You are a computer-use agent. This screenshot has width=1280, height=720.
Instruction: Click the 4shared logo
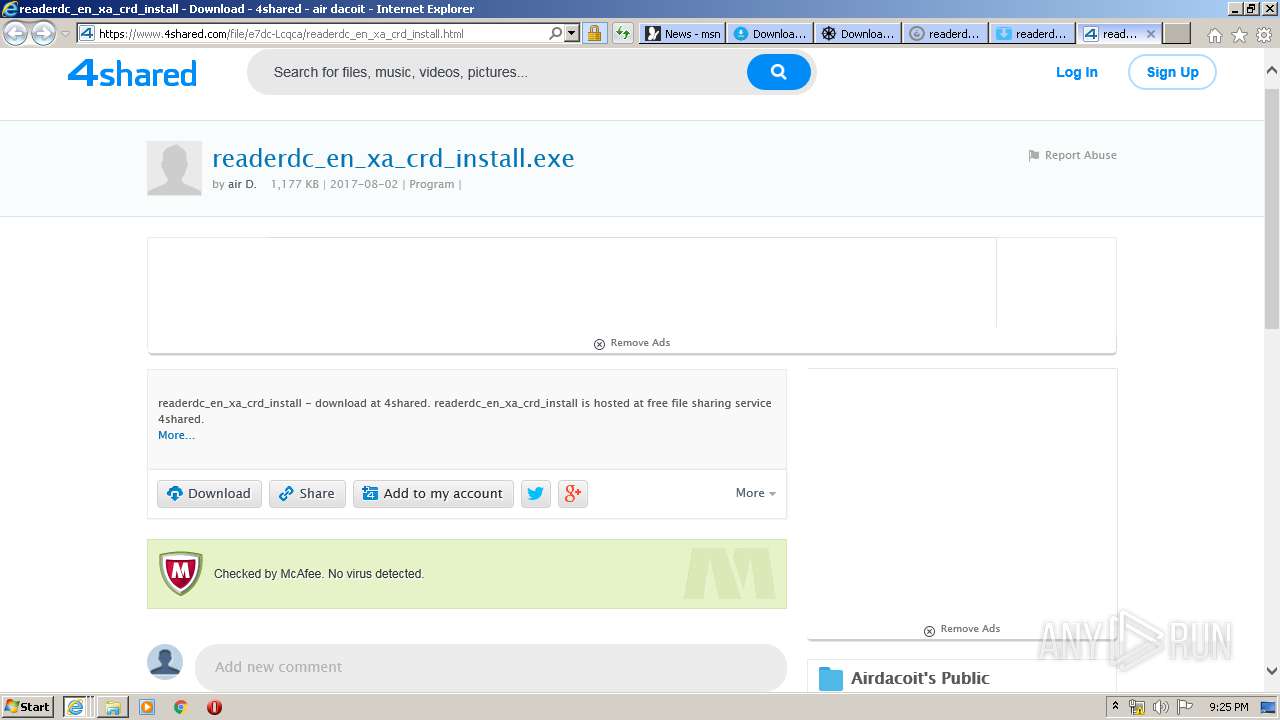[132, 73]
